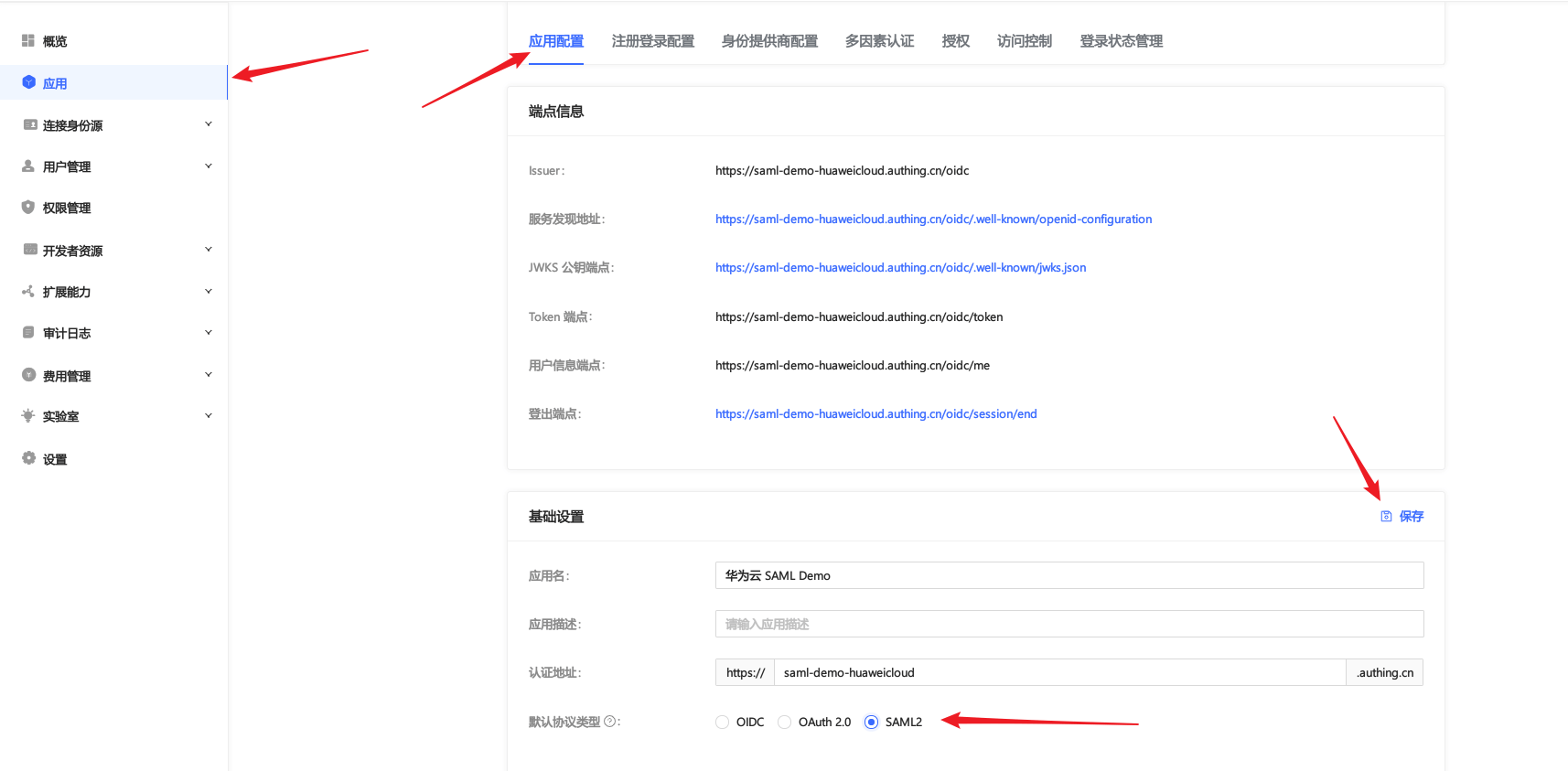The width and height of the screenshot is (1568, 771).
Task: Click the 实验室 lab icon
Action: [28, 416]
